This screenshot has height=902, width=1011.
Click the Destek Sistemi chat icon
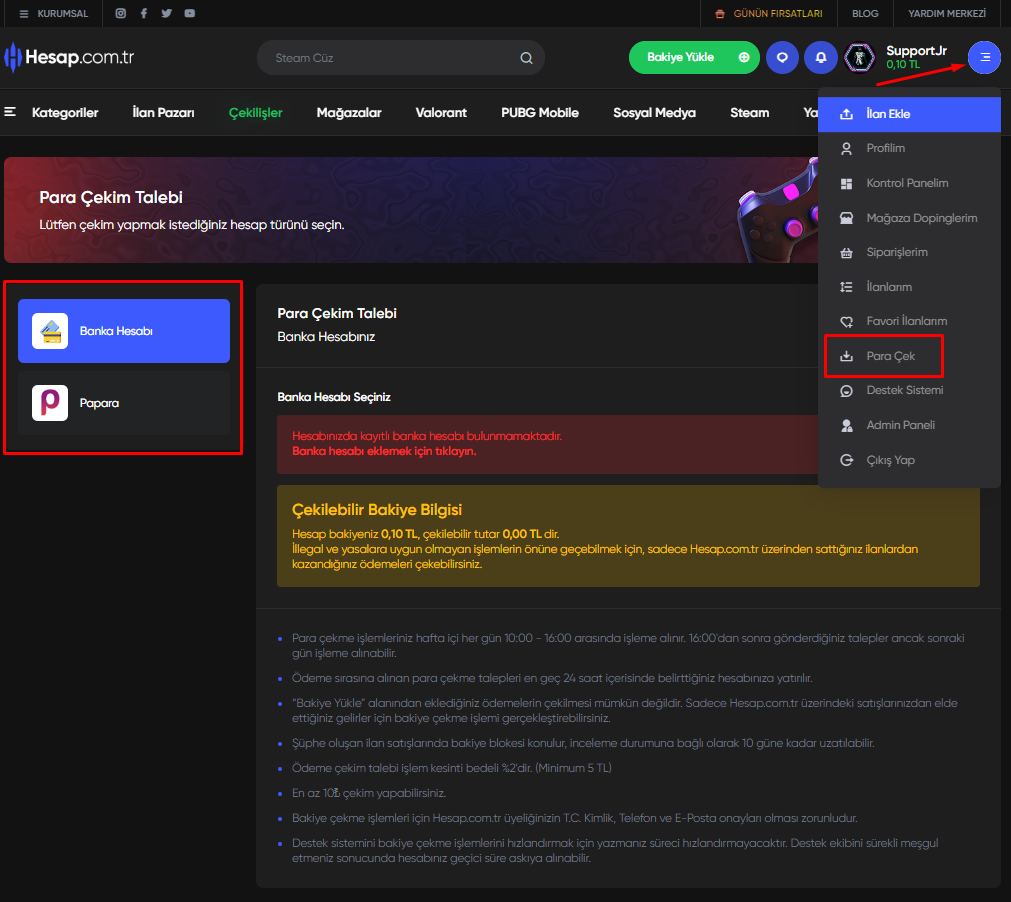847,391
